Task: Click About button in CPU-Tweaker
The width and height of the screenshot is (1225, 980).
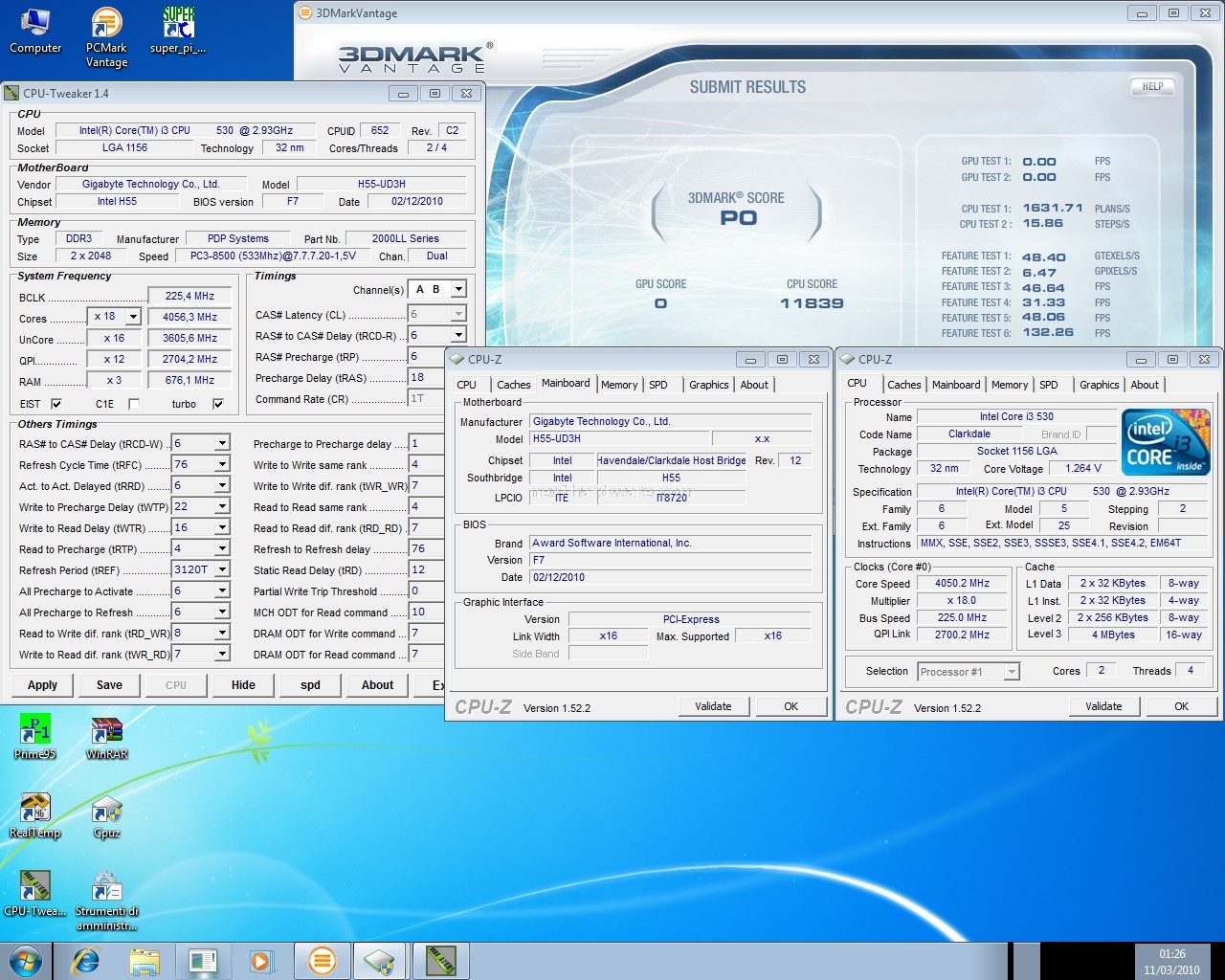Action: click(377, 685)
